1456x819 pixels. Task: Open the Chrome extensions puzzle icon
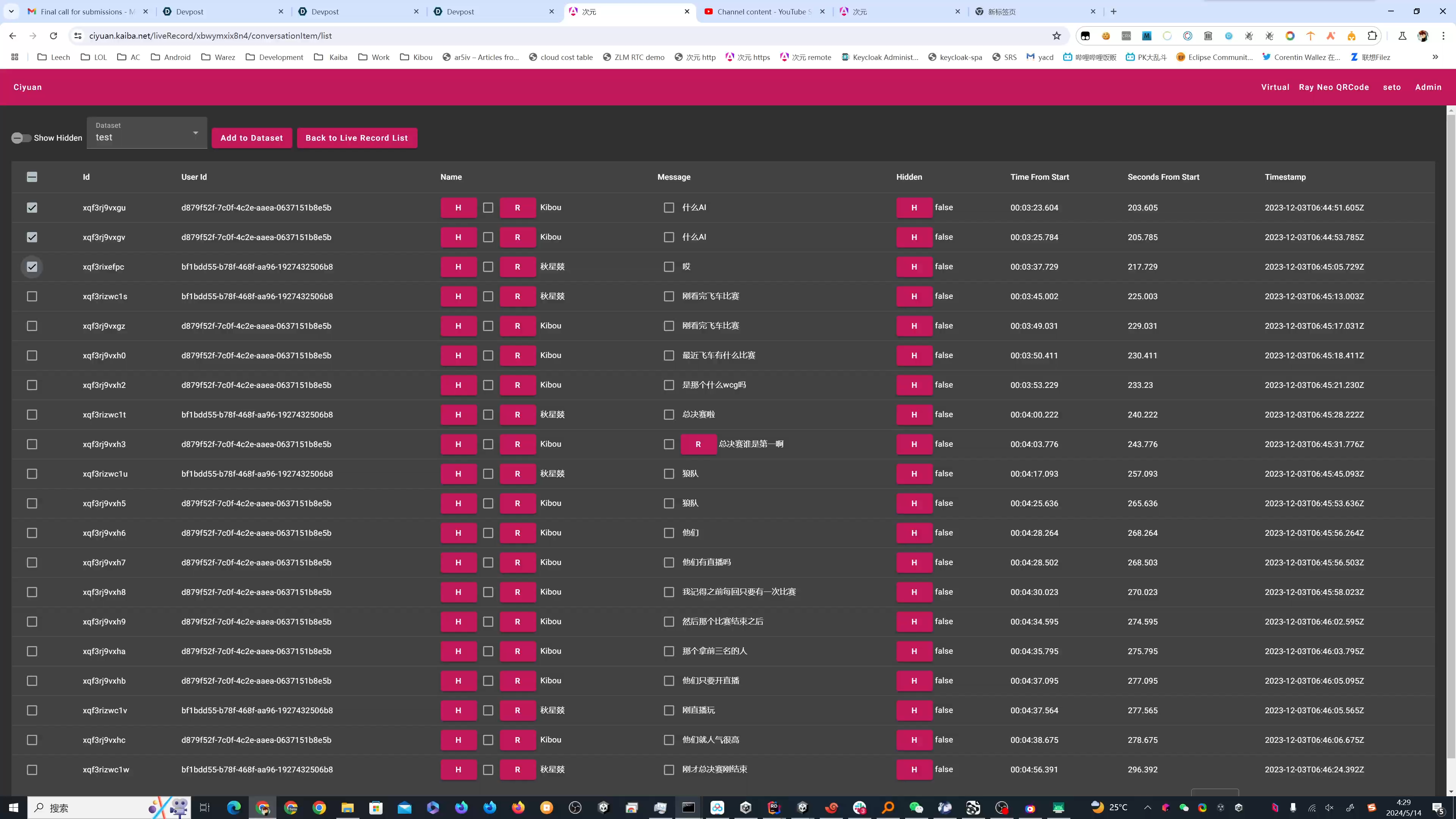1372,36
